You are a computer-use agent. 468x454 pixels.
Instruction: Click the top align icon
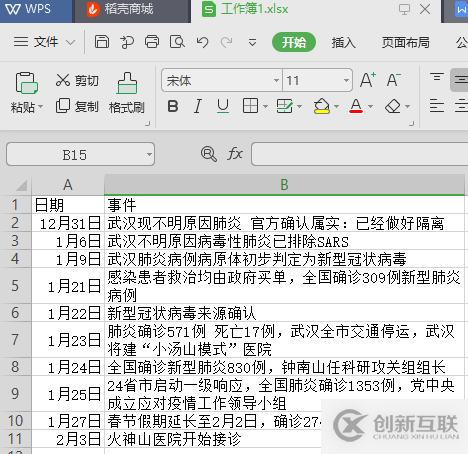point(437,77)
